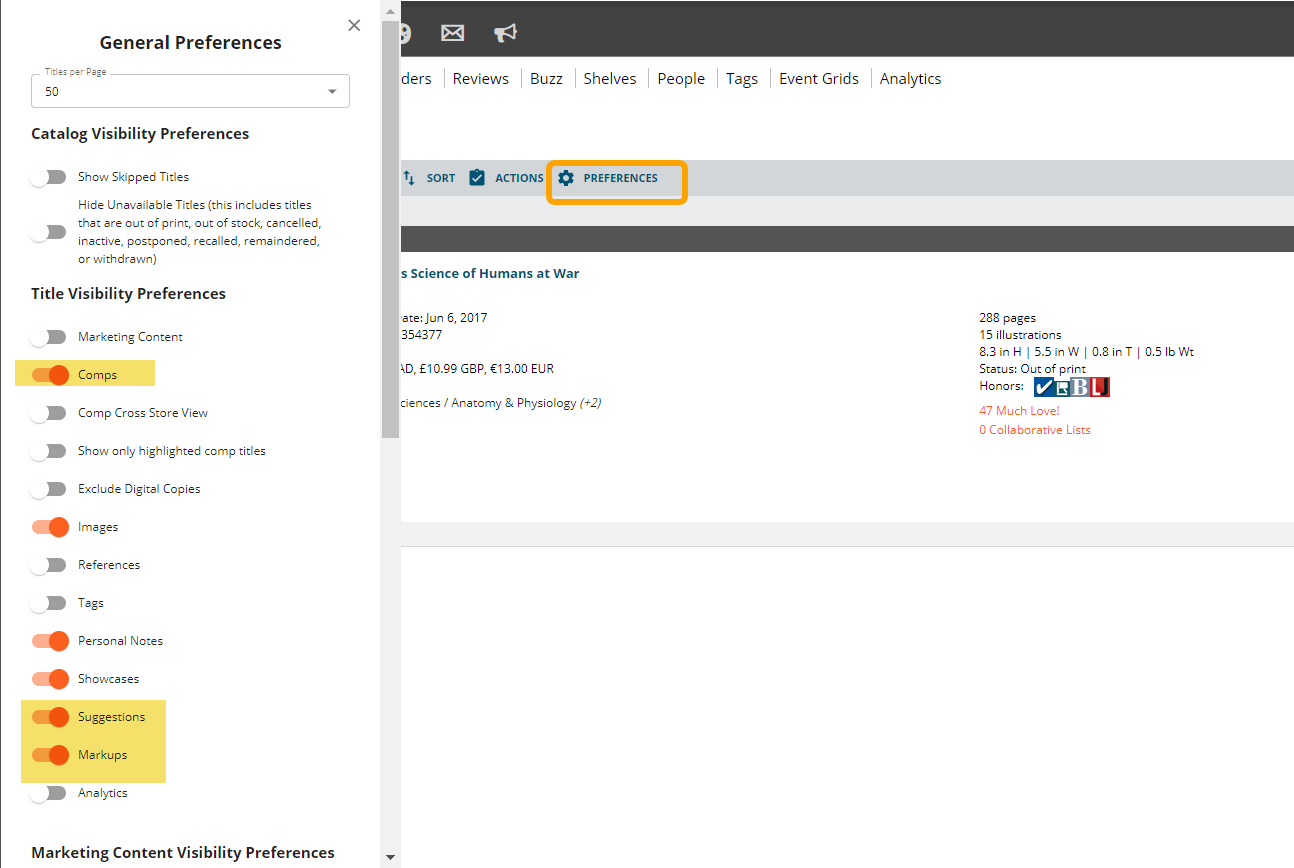Enable Comp Cross Store View
1294x868 pixels.
point(48,413)
